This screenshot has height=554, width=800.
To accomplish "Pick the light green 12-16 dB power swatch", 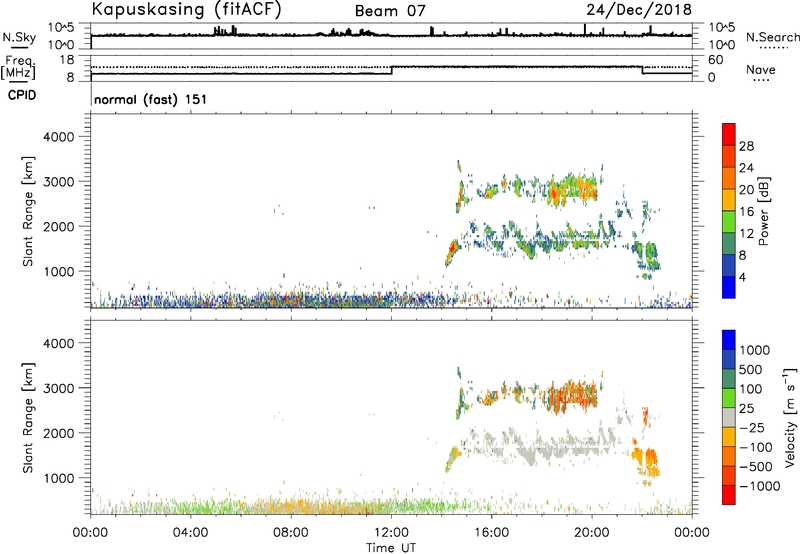I will (729, 222).
